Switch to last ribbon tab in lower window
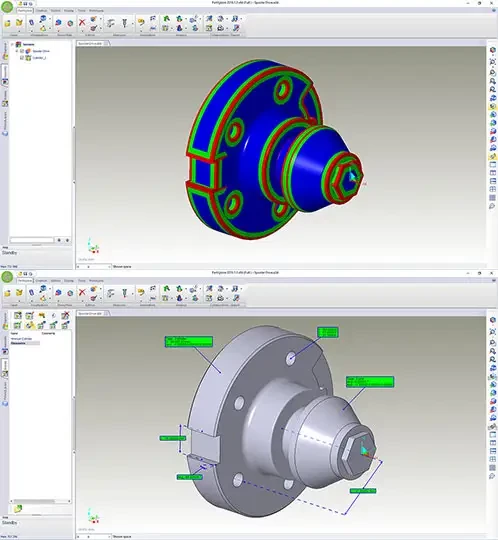 click(x=96, y=281)
